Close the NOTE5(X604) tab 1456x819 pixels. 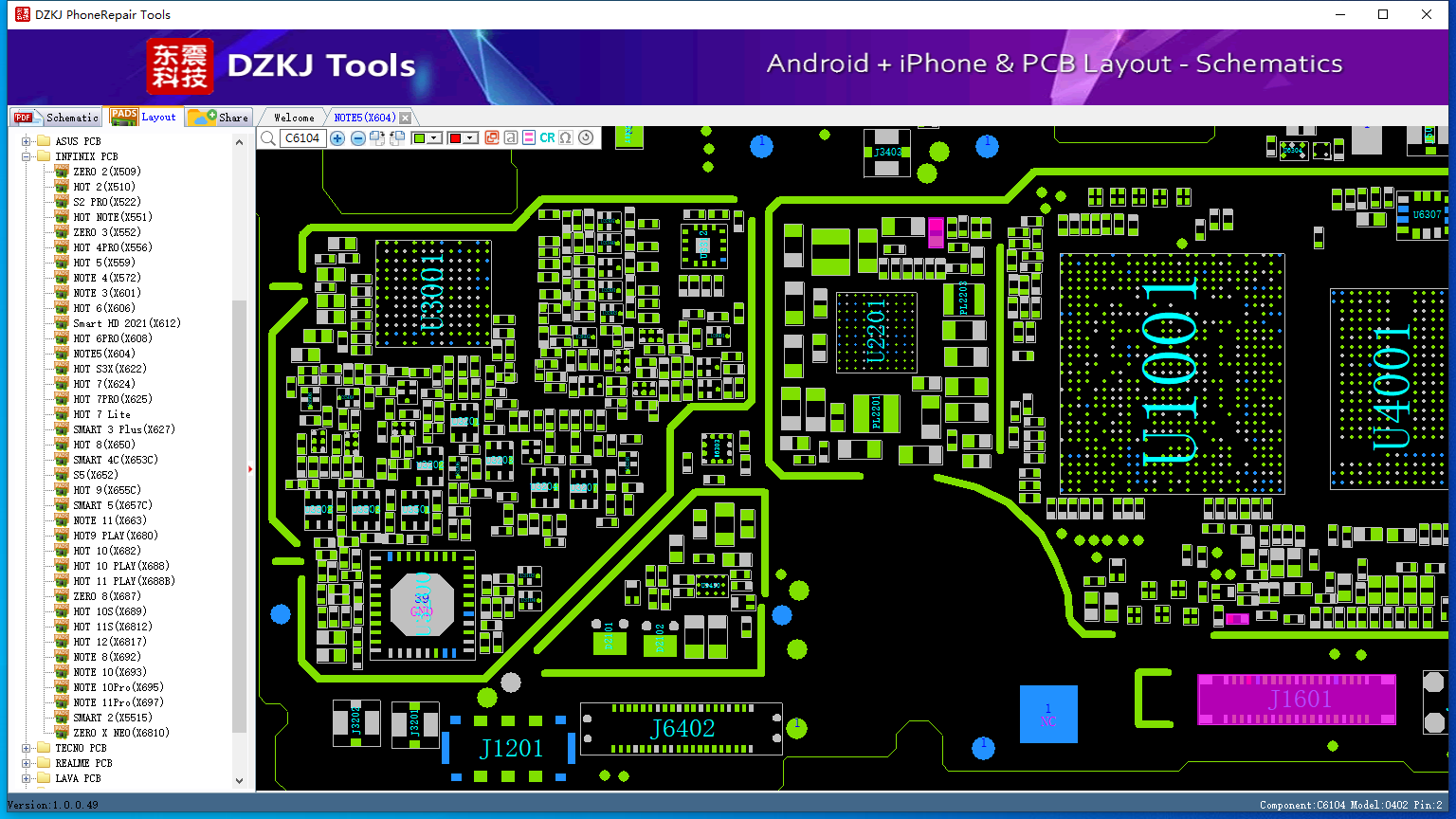coord(406,118)
